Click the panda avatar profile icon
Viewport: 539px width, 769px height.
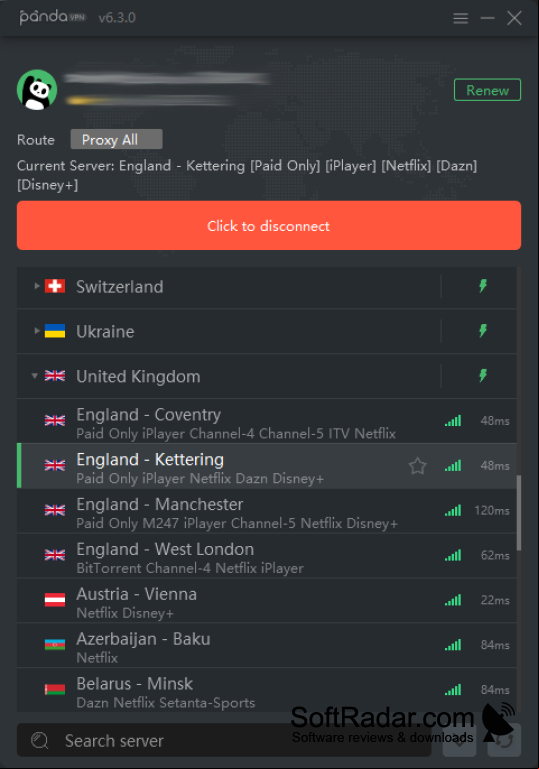coord(37,90)
